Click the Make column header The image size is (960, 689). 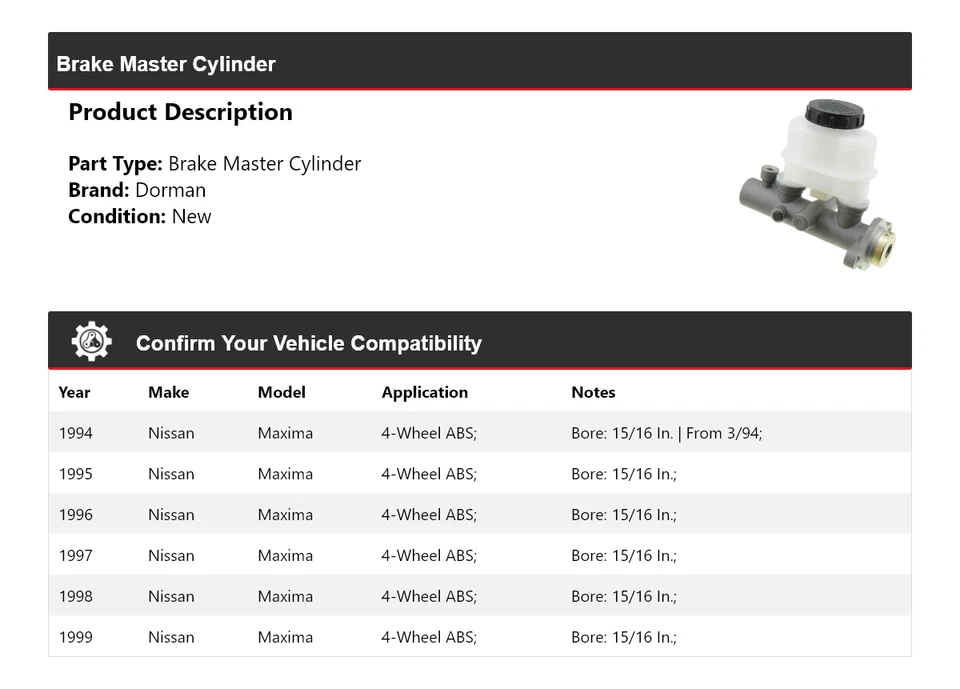tap(168, 392)
